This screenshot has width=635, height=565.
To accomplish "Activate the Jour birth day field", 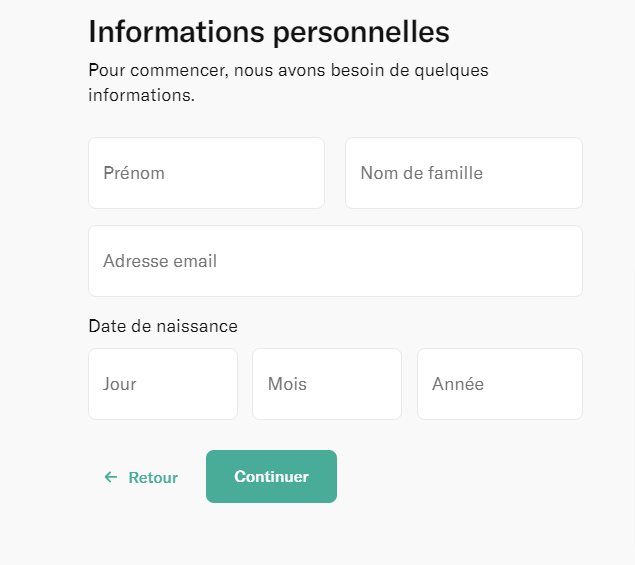I will [163, 384].
